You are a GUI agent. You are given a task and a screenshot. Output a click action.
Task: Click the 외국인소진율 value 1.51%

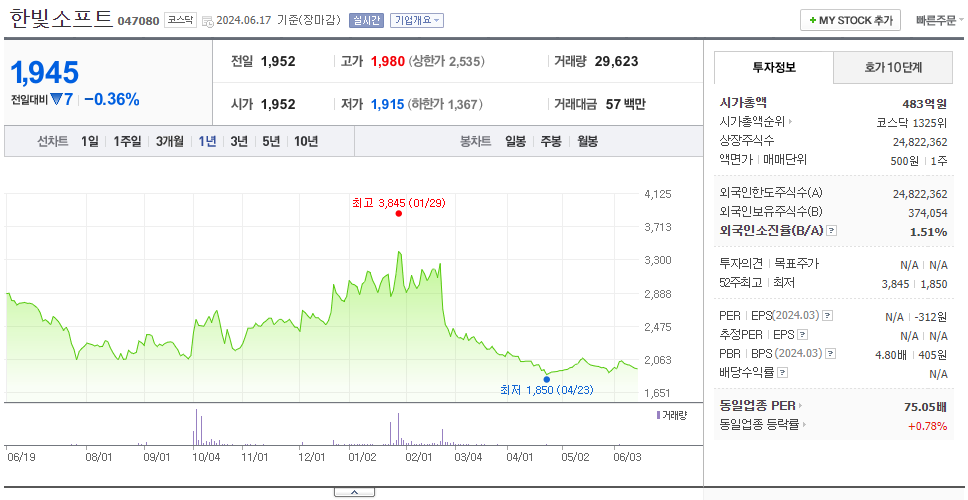928,232
